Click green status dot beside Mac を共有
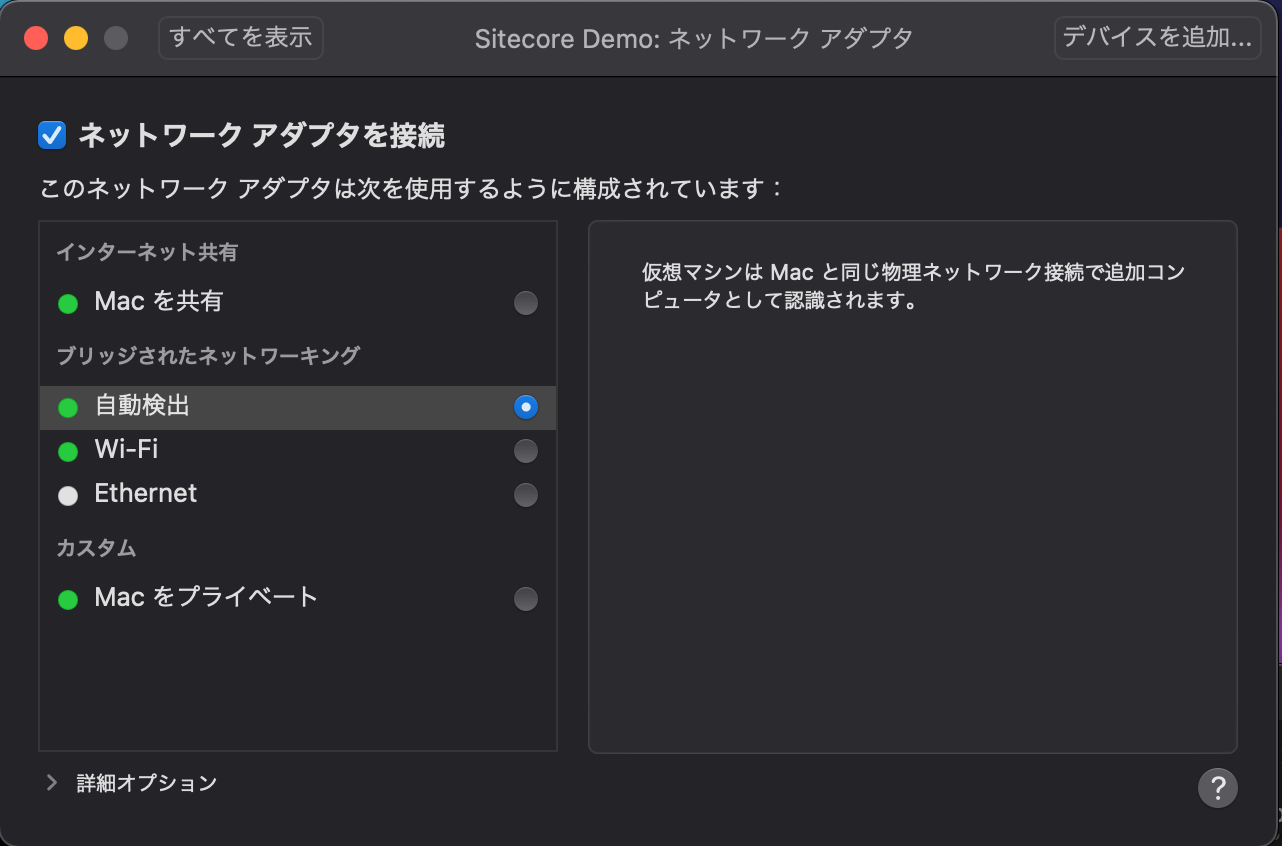This screenshot has width=1282, height=846. click(68, 304)
